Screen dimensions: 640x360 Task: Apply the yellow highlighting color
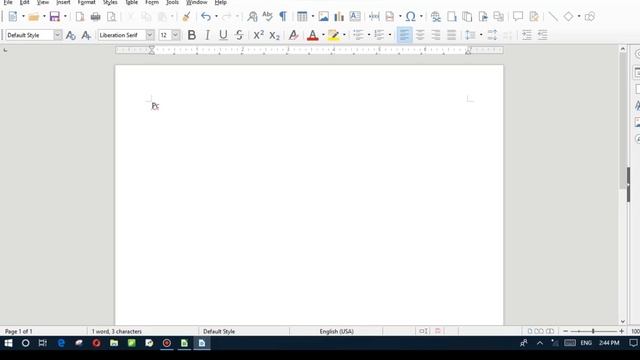(x=333, y=35)
